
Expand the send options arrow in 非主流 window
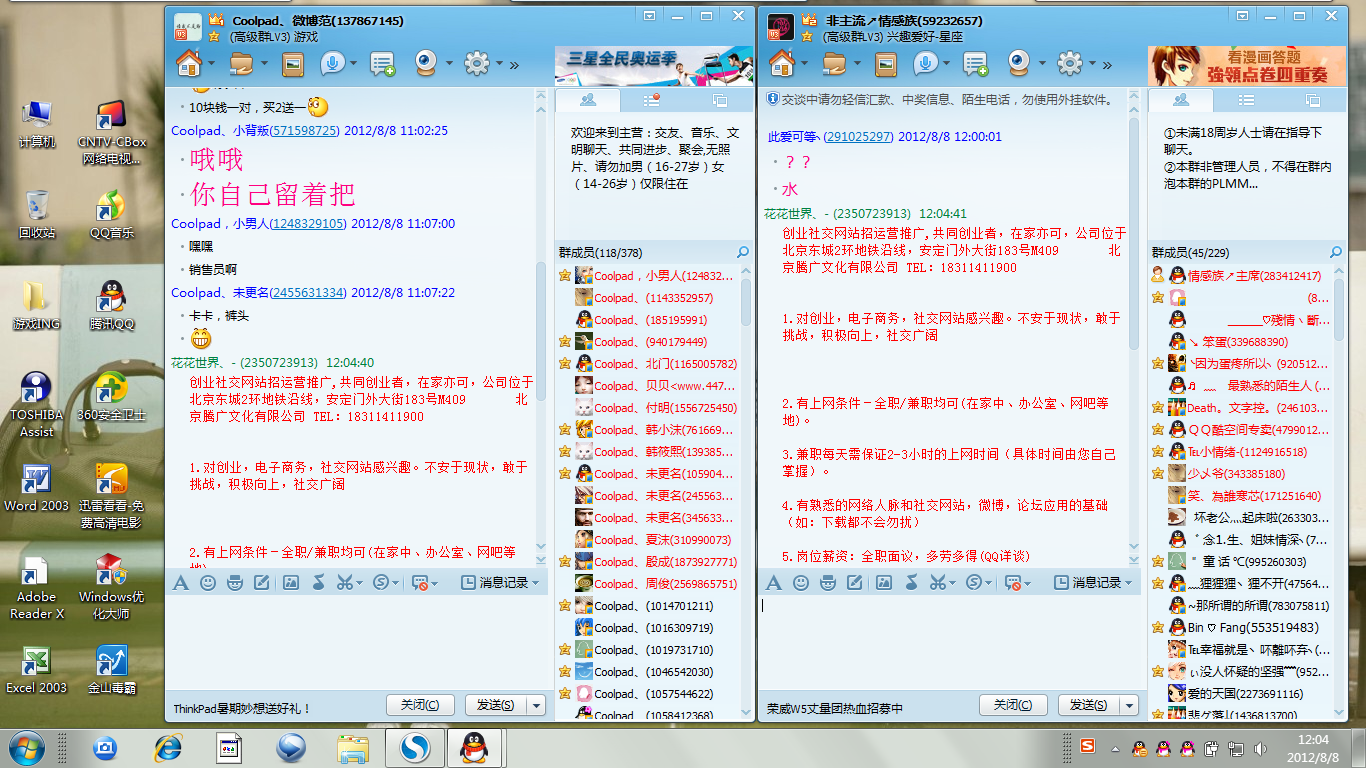(1130, 705)
